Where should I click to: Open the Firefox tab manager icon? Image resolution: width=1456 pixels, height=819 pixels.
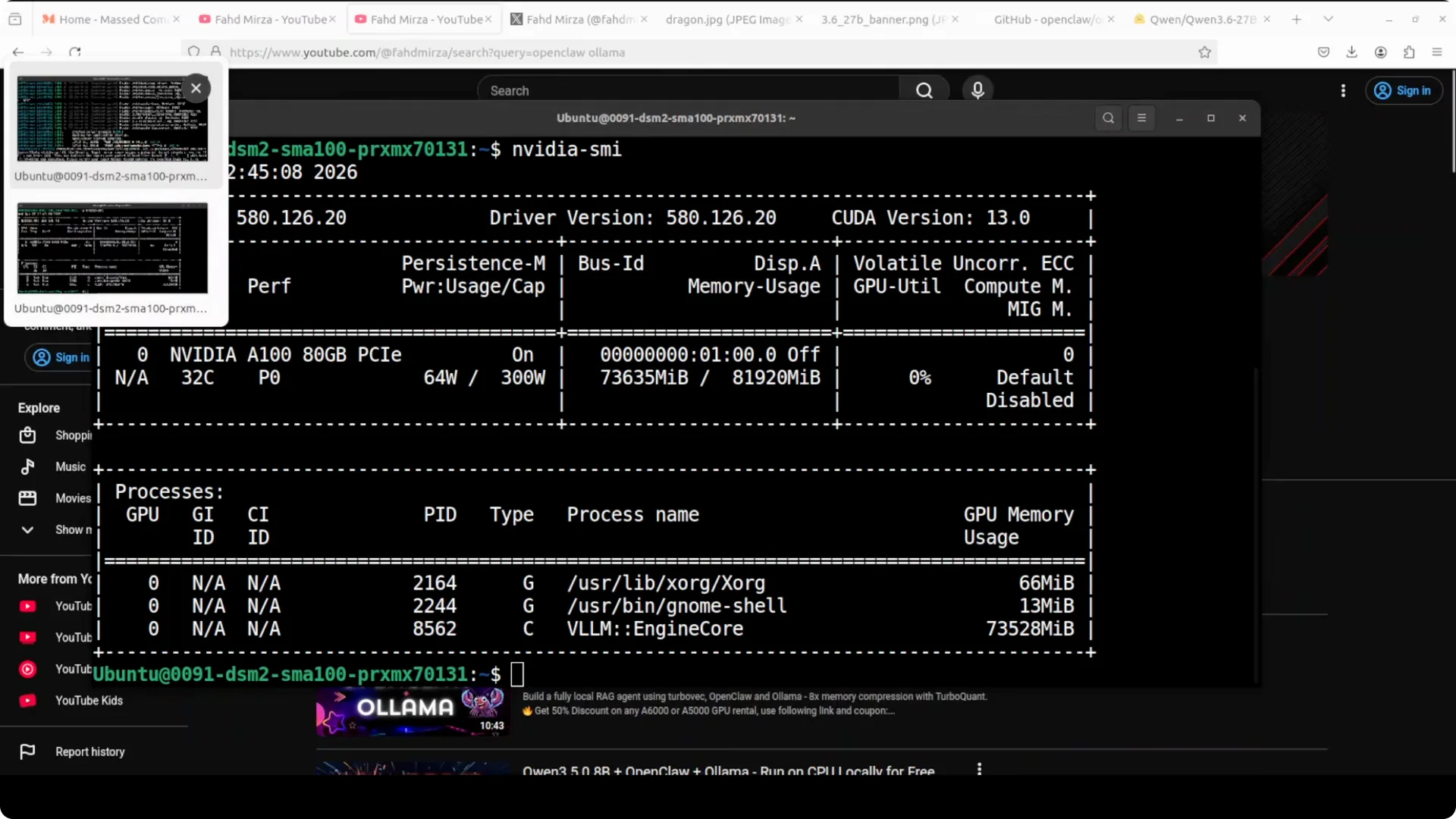[x=15, y=19]
